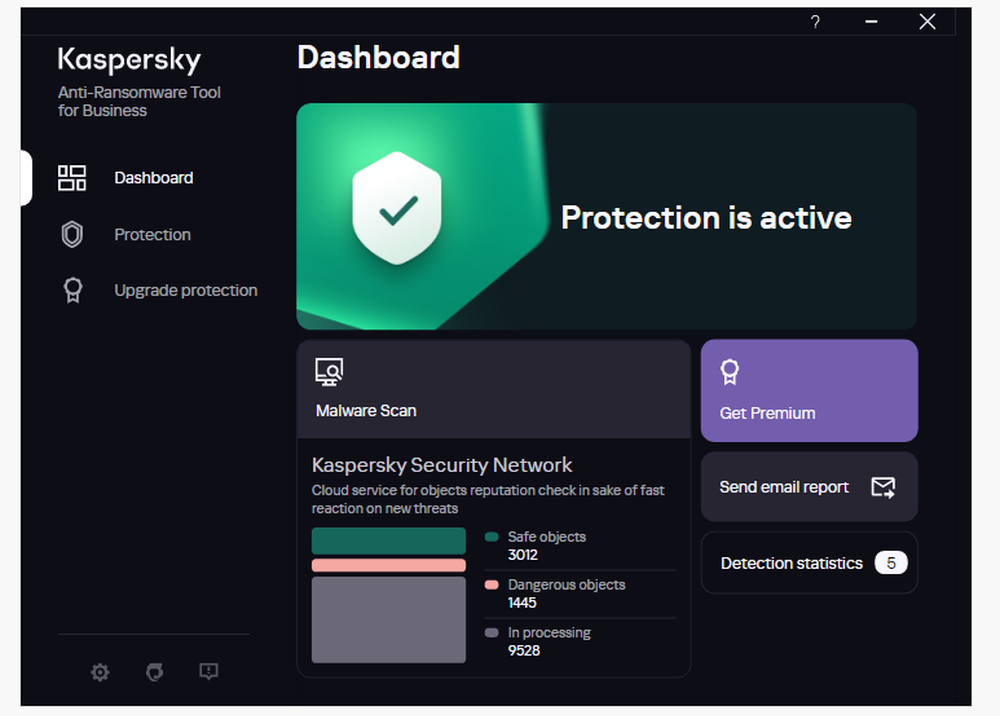Open the Dashboard grid icon in sidebar
The image size is (1000, 716).
pyautogui.click(x=72, y=178)
